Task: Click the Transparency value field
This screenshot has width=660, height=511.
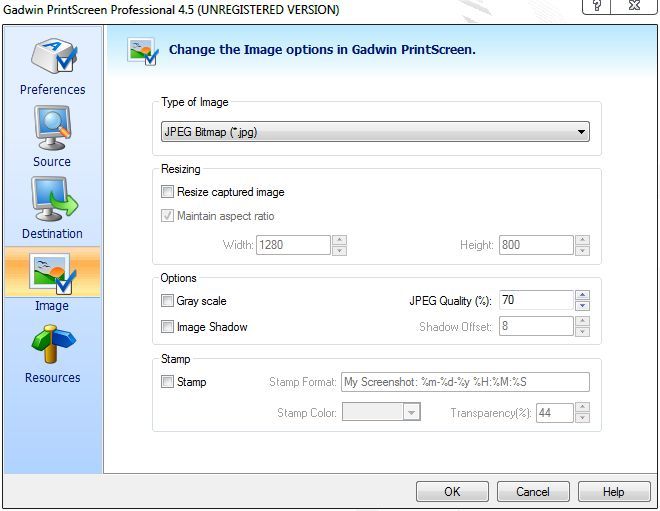Action: [x=555, y=413]
